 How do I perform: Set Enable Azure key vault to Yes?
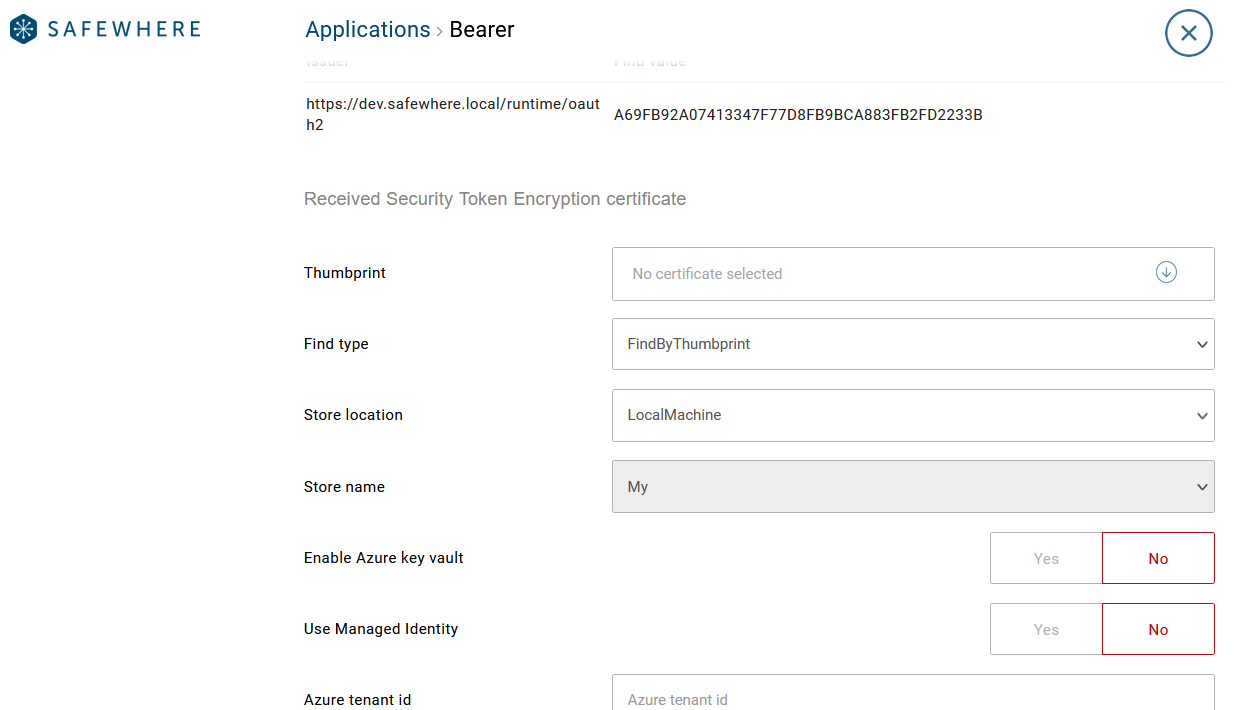(x=1046, y=558)
